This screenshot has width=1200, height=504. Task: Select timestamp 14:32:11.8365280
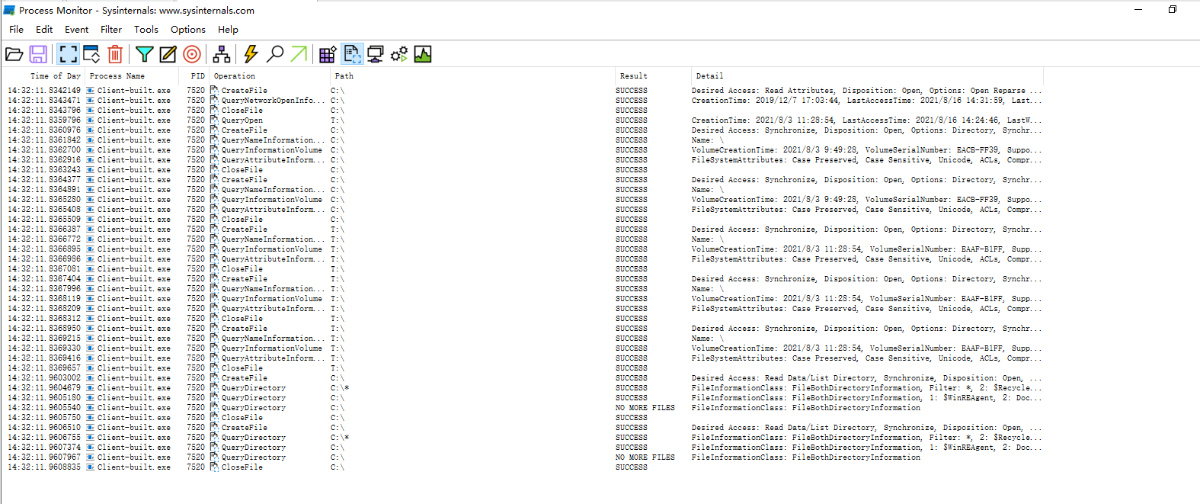(x=44, y=199)
